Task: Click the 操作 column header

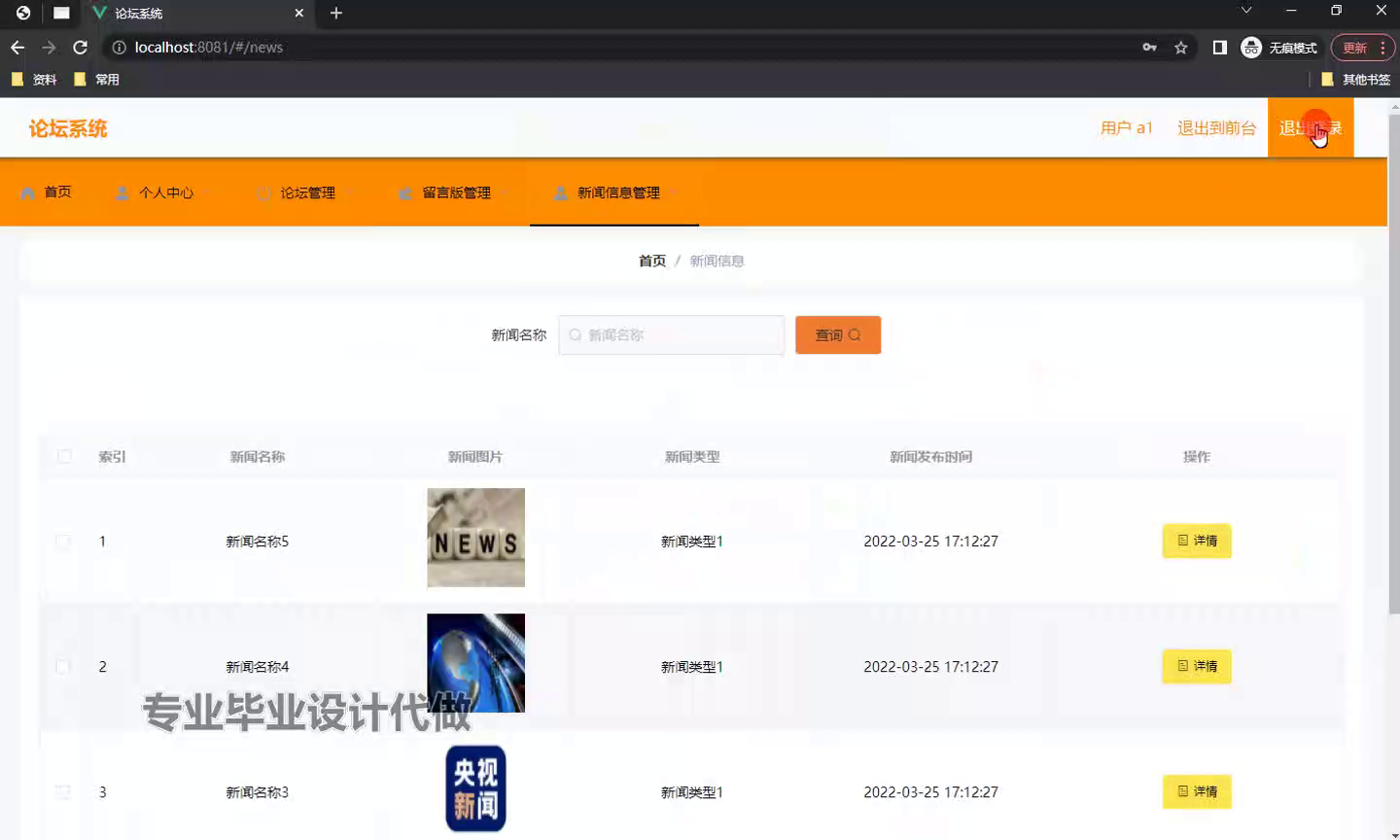Action: pyautogui.click(x=1197, y=457)
